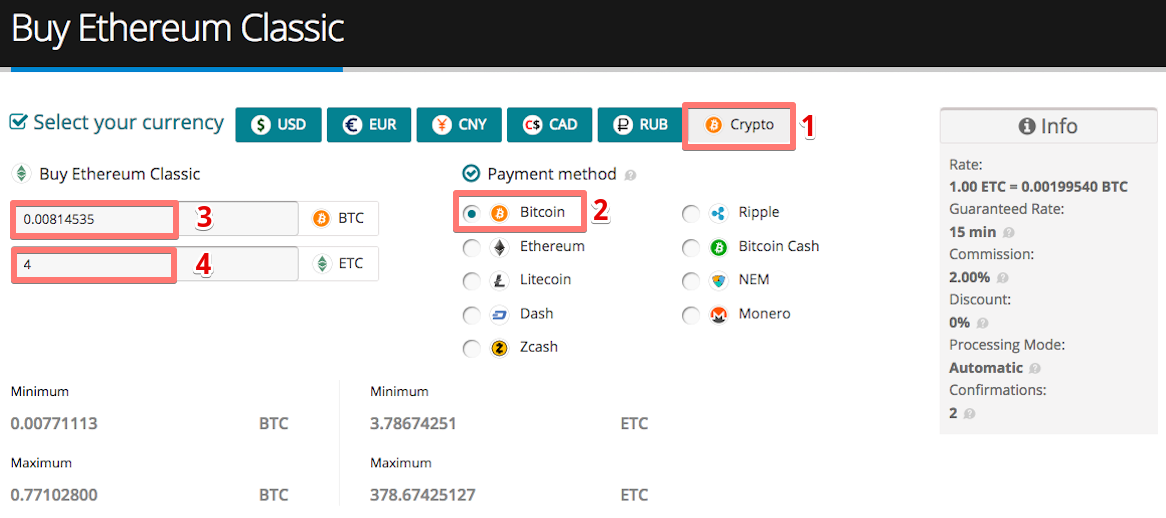Click the NEM shield icon
Image resolution: width=1166 pixels, height=518 pixels.
[718, 282]
